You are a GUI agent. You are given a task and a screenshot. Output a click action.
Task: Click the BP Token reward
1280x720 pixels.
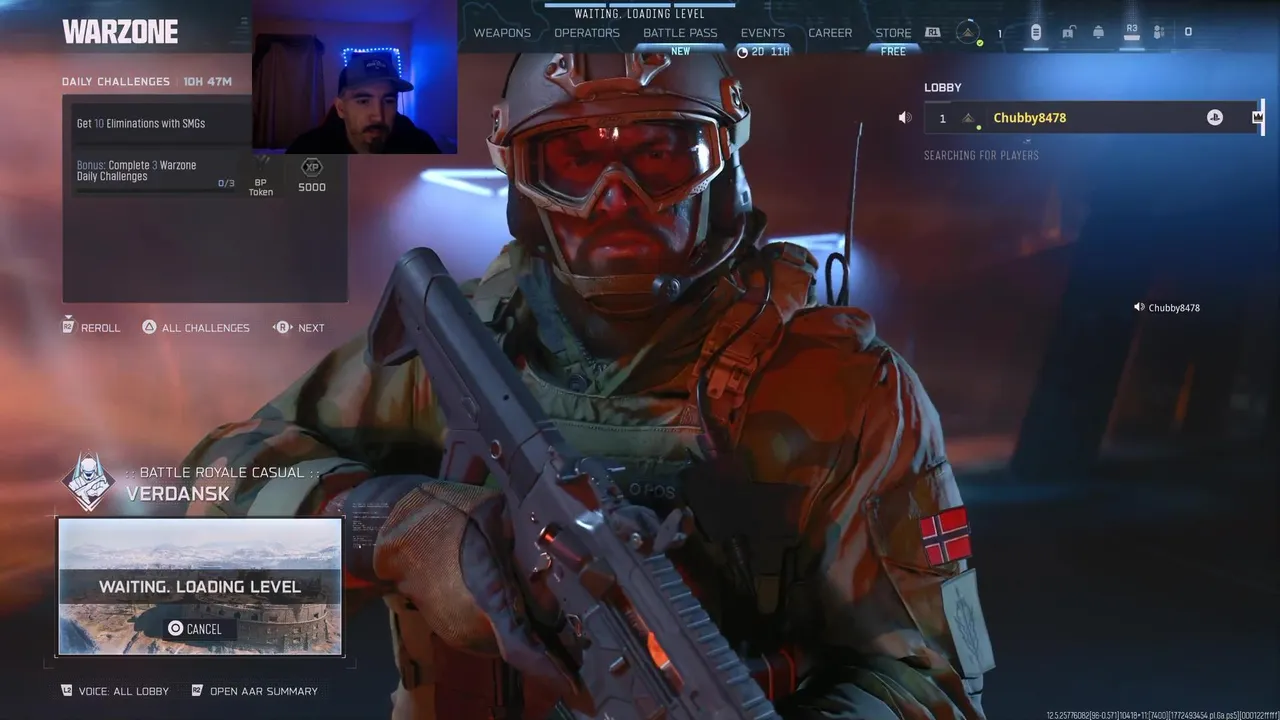click(x=261, y=176)
